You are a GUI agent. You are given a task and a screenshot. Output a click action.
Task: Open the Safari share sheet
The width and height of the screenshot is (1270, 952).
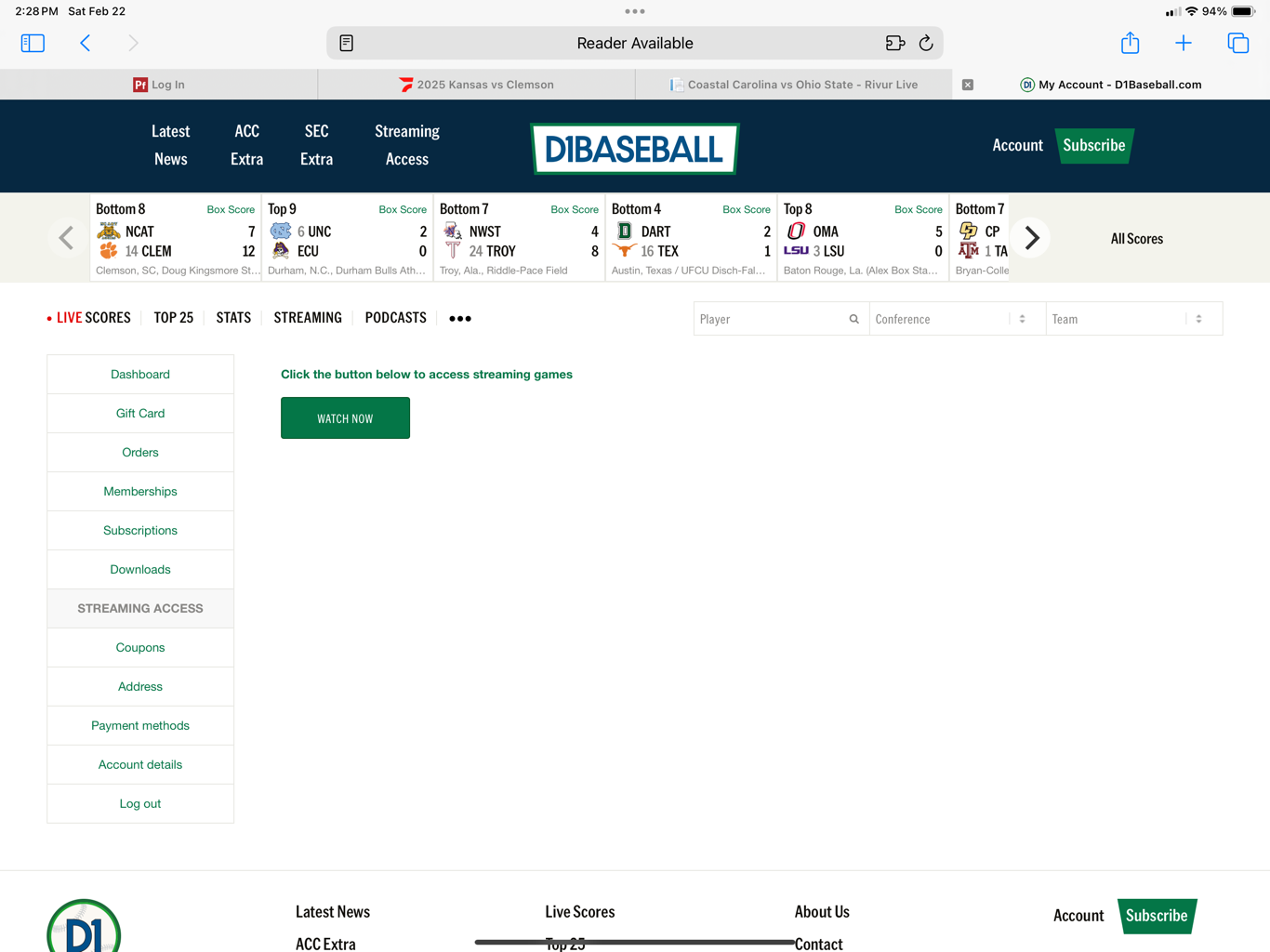coord(1130,43)
